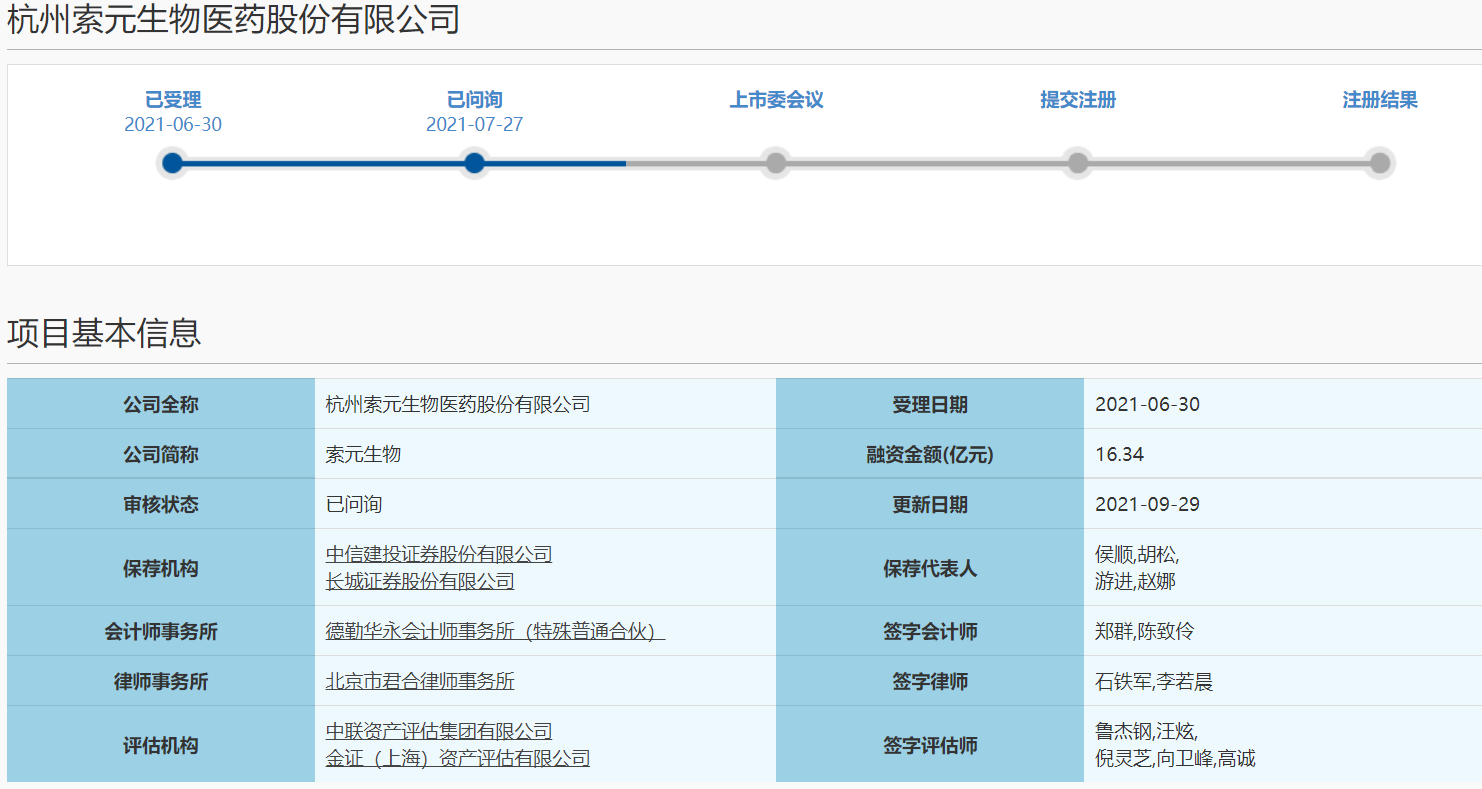Click the 注册结果 stage marker dot

click(1380, 163)
